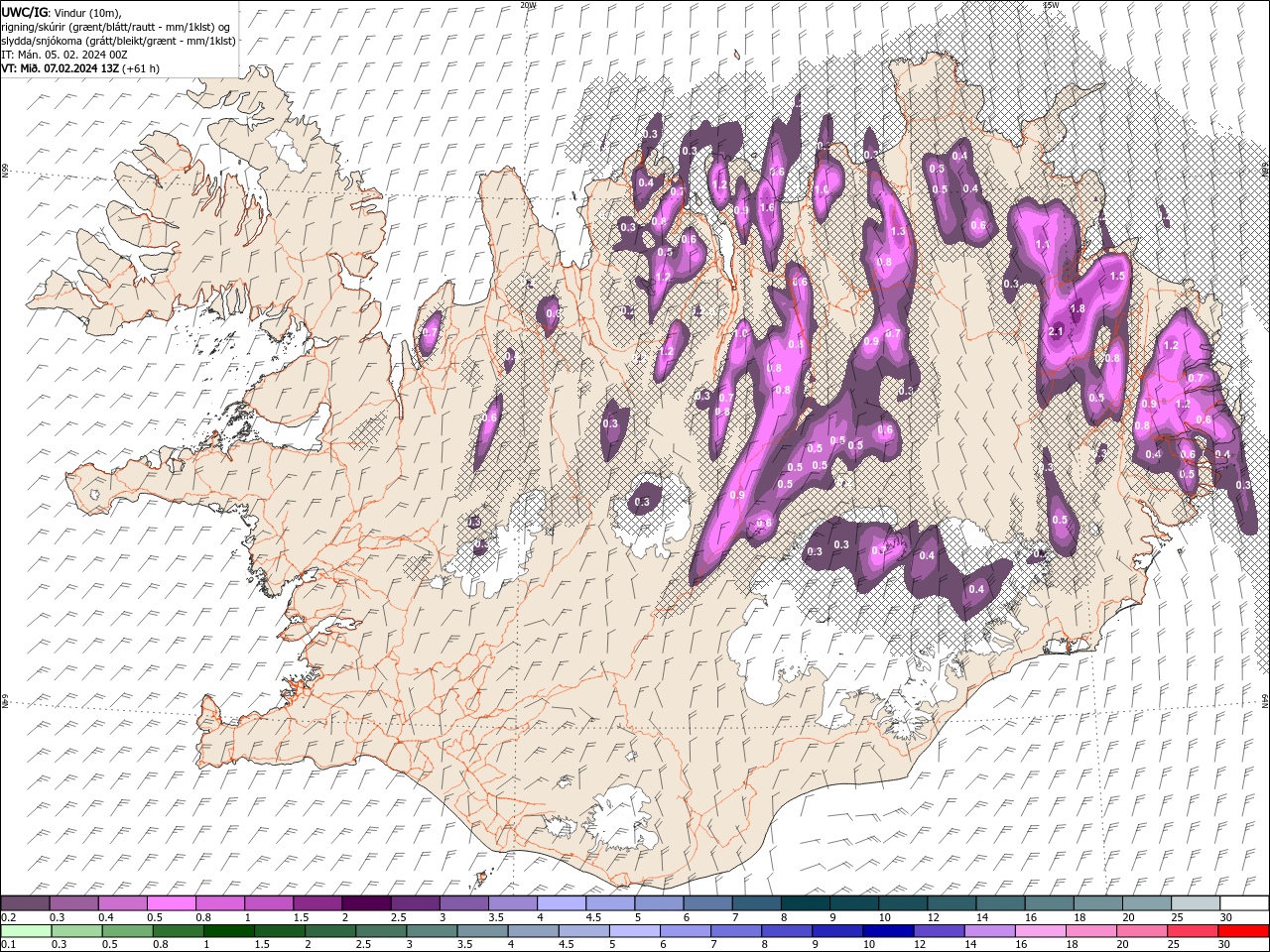Image resolution: width=1270 pixels, height=952 pixels.
Task: Click the 1.3 precipitation value on the map
Action: click(x=899, y=231)
